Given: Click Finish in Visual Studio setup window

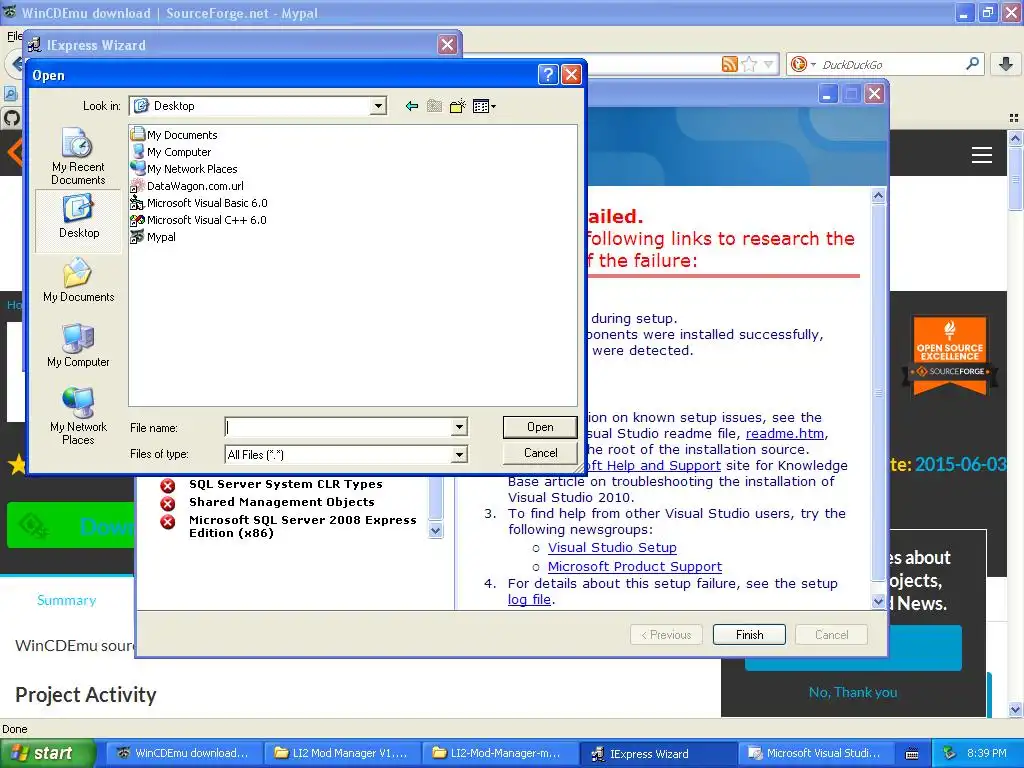Looking at the screenshot, I should tap(749, 634).
